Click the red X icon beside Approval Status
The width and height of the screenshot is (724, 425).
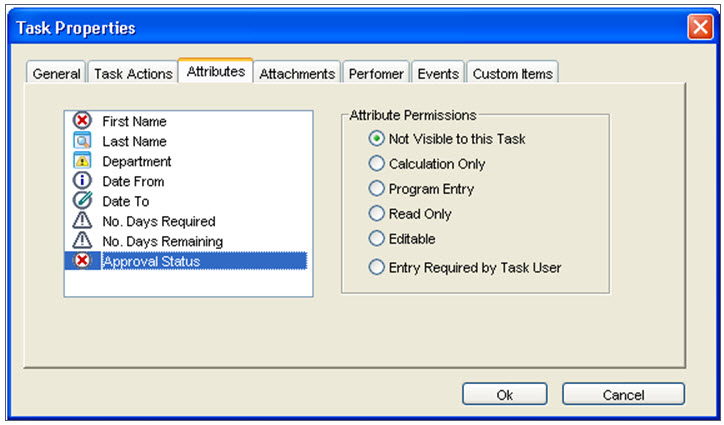click(82, 261)
